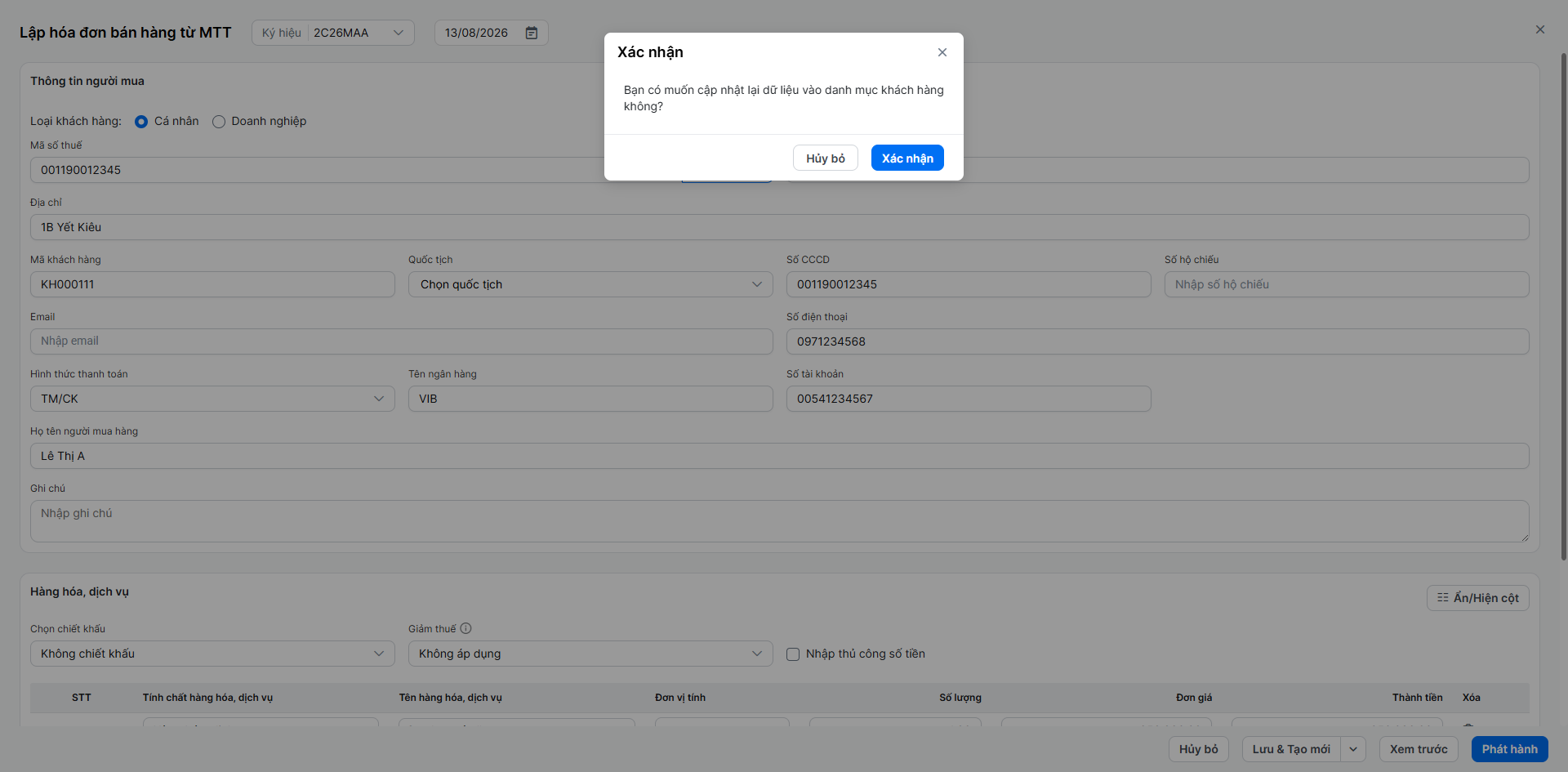
Task: Click the info icon beside Giảm thuế
Action: (466, 628)
